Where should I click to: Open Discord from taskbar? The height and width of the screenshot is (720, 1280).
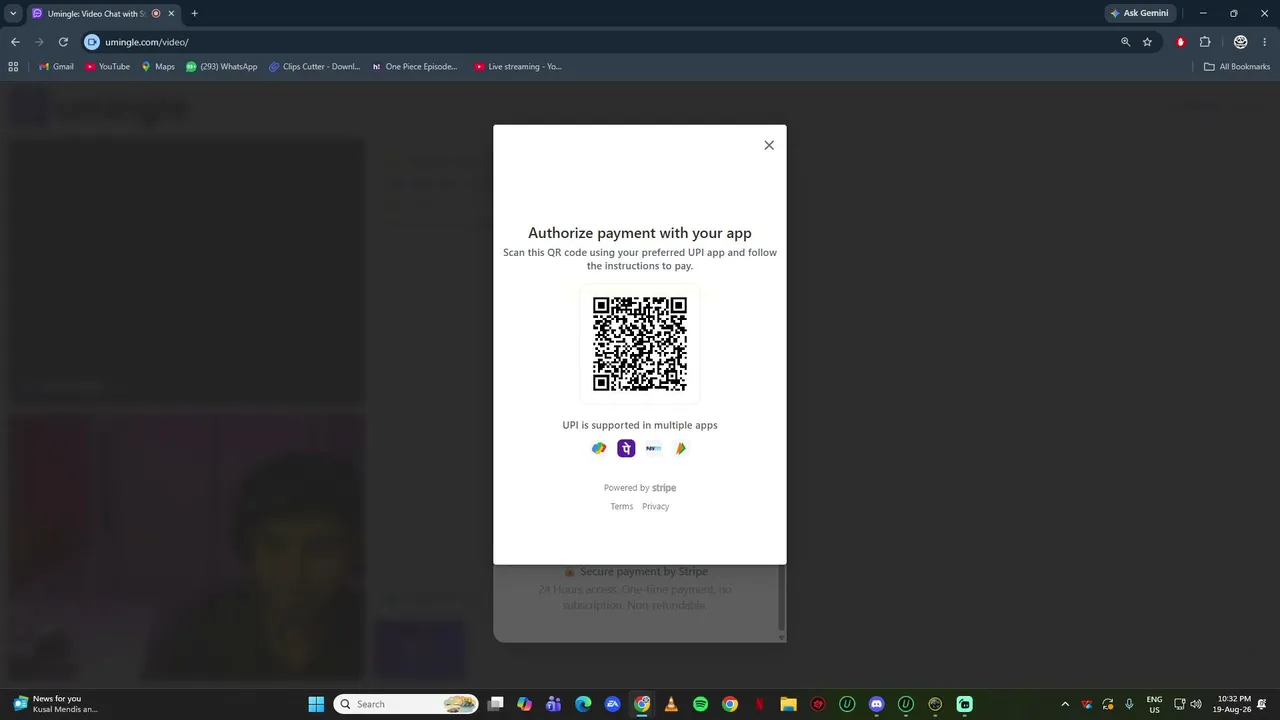tap(877, 704)
